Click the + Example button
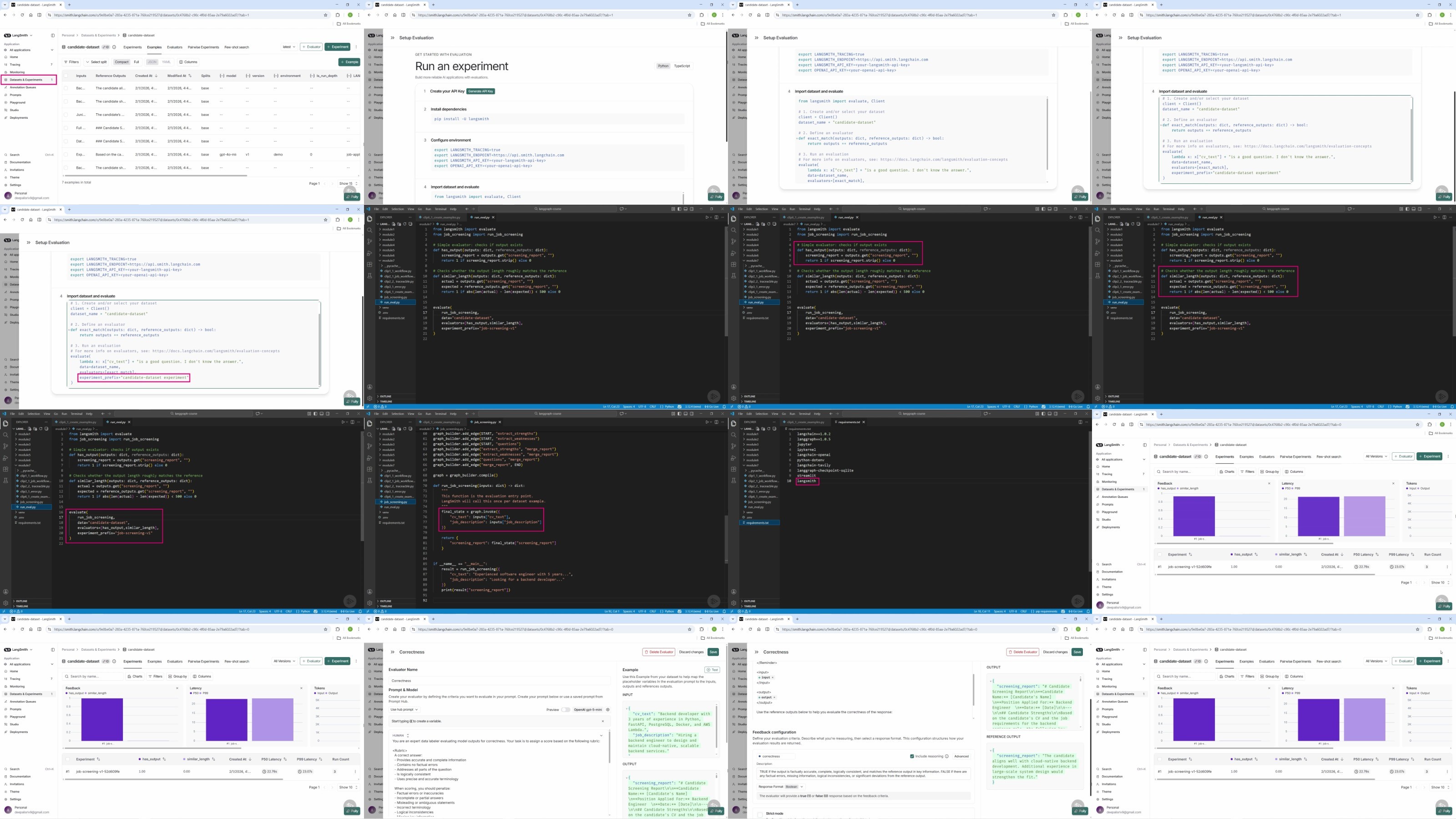The image size is (1456, 819). pos(349,62)
